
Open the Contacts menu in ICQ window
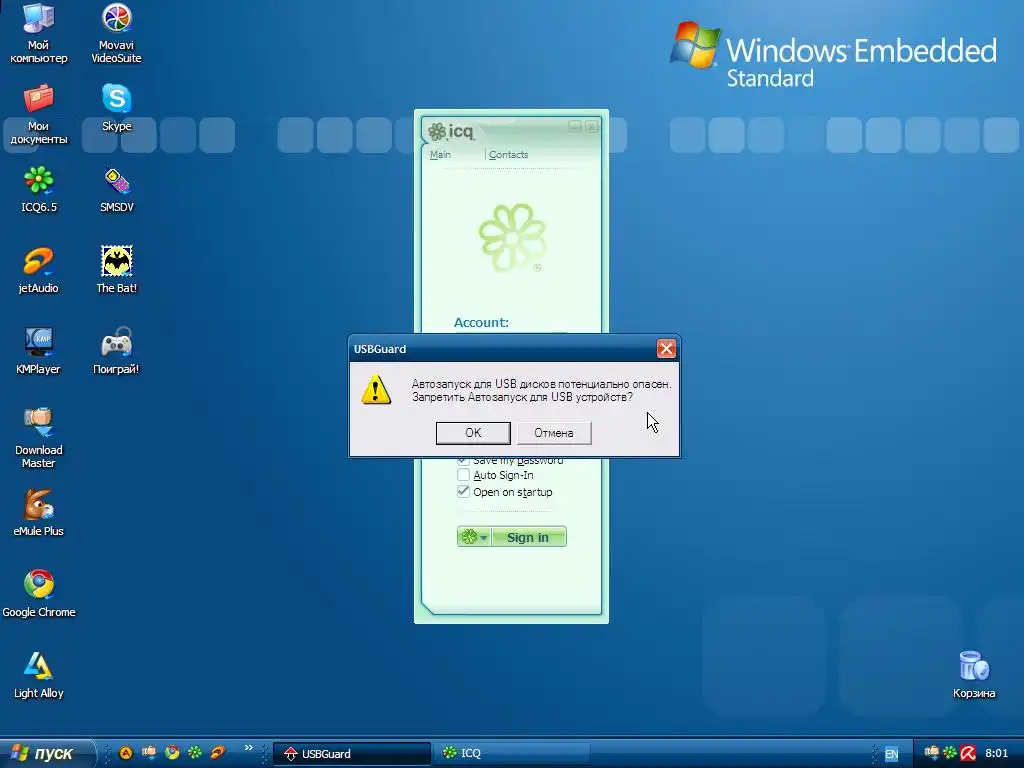[508, 155]
